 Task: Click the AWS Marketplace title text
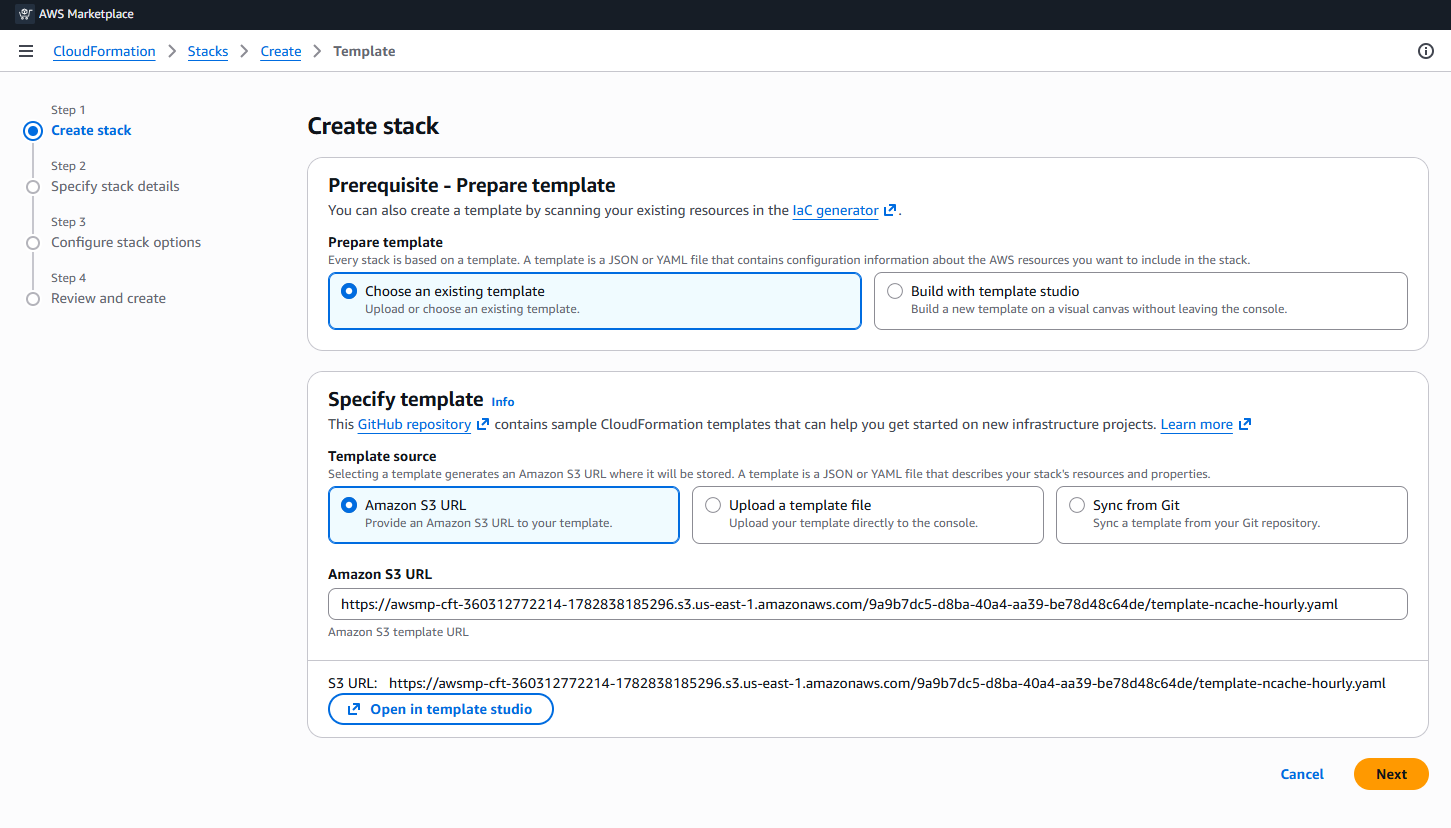pos(86,14)
